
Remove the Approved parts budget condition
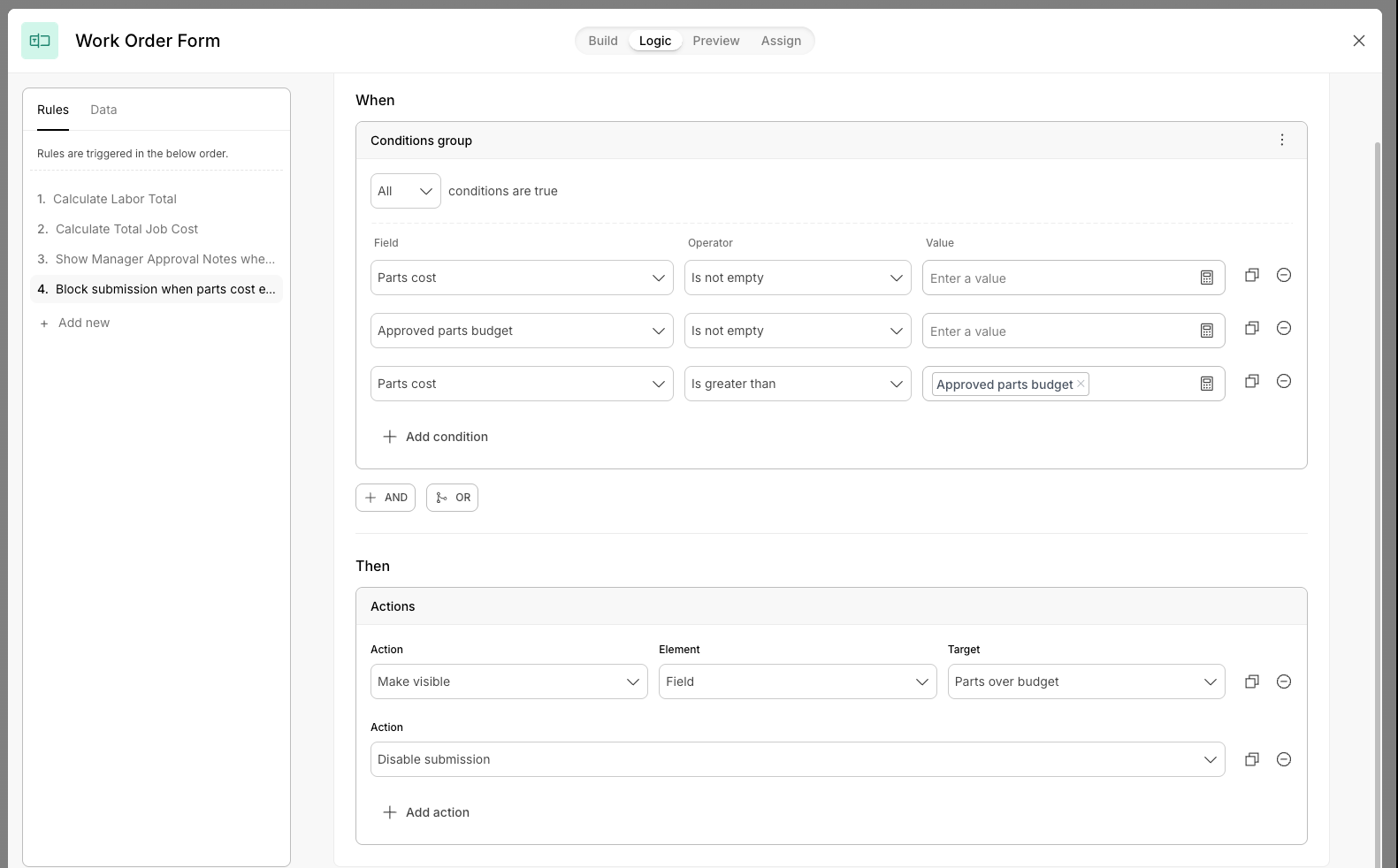[x=1284, y=328]
